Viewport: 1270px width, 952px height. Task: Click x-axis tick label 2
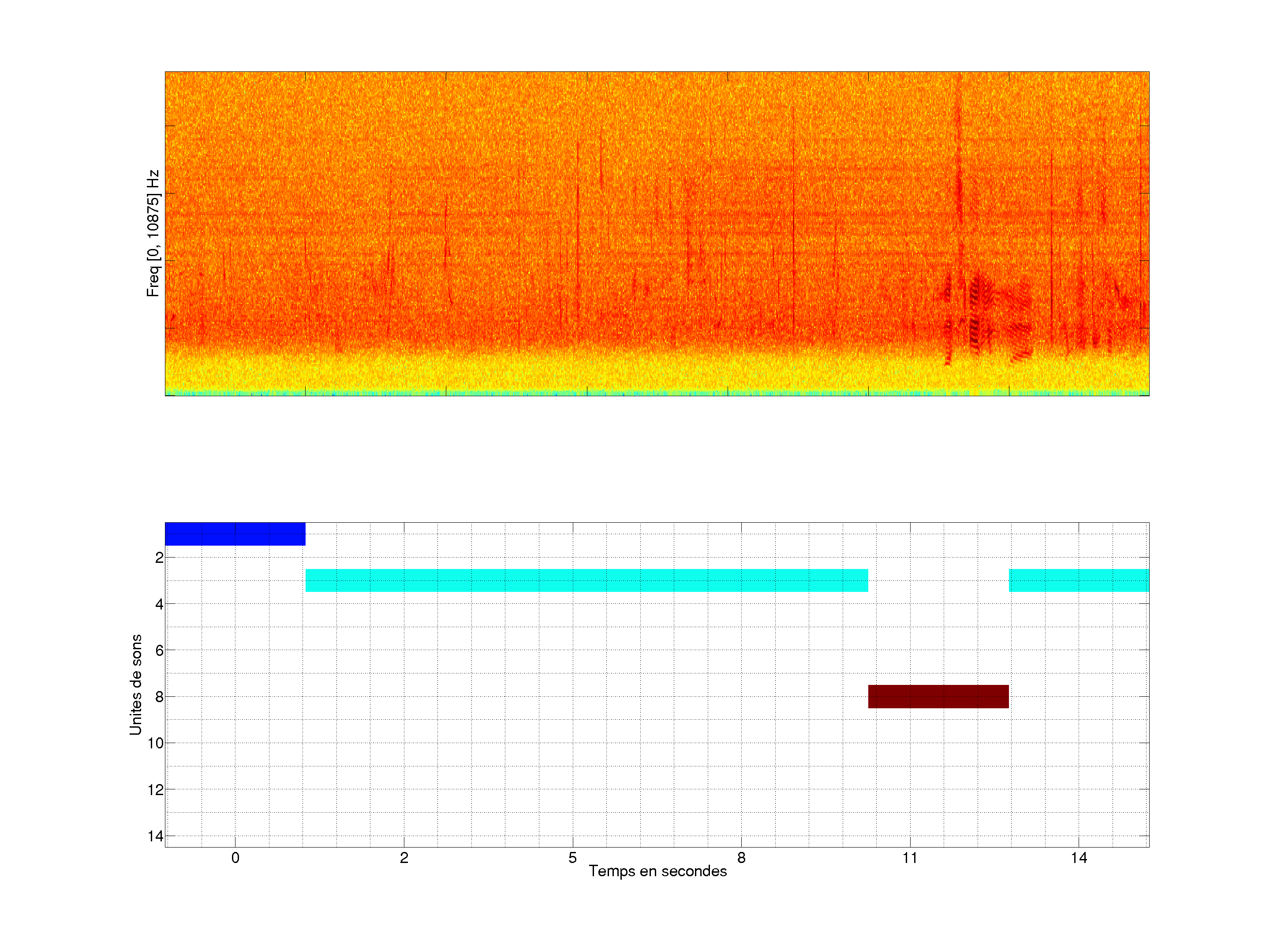(403, 858)
